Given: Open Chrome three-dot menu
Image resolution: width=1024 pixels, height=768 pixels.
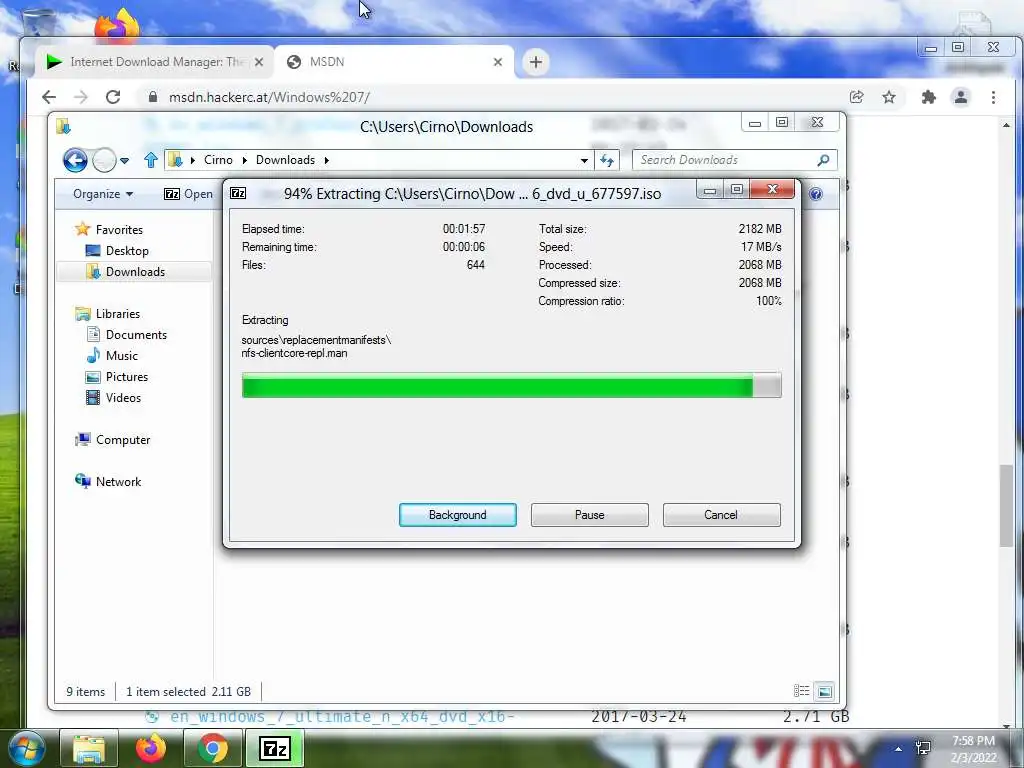Looking at the screenshot, I should pos(993,97).
